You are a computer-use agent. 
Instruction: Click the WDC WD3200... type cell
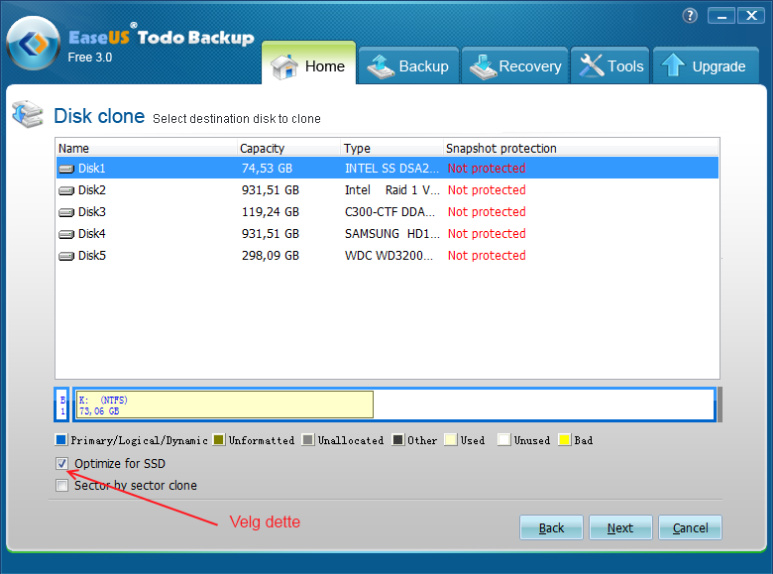click(389, 255)
